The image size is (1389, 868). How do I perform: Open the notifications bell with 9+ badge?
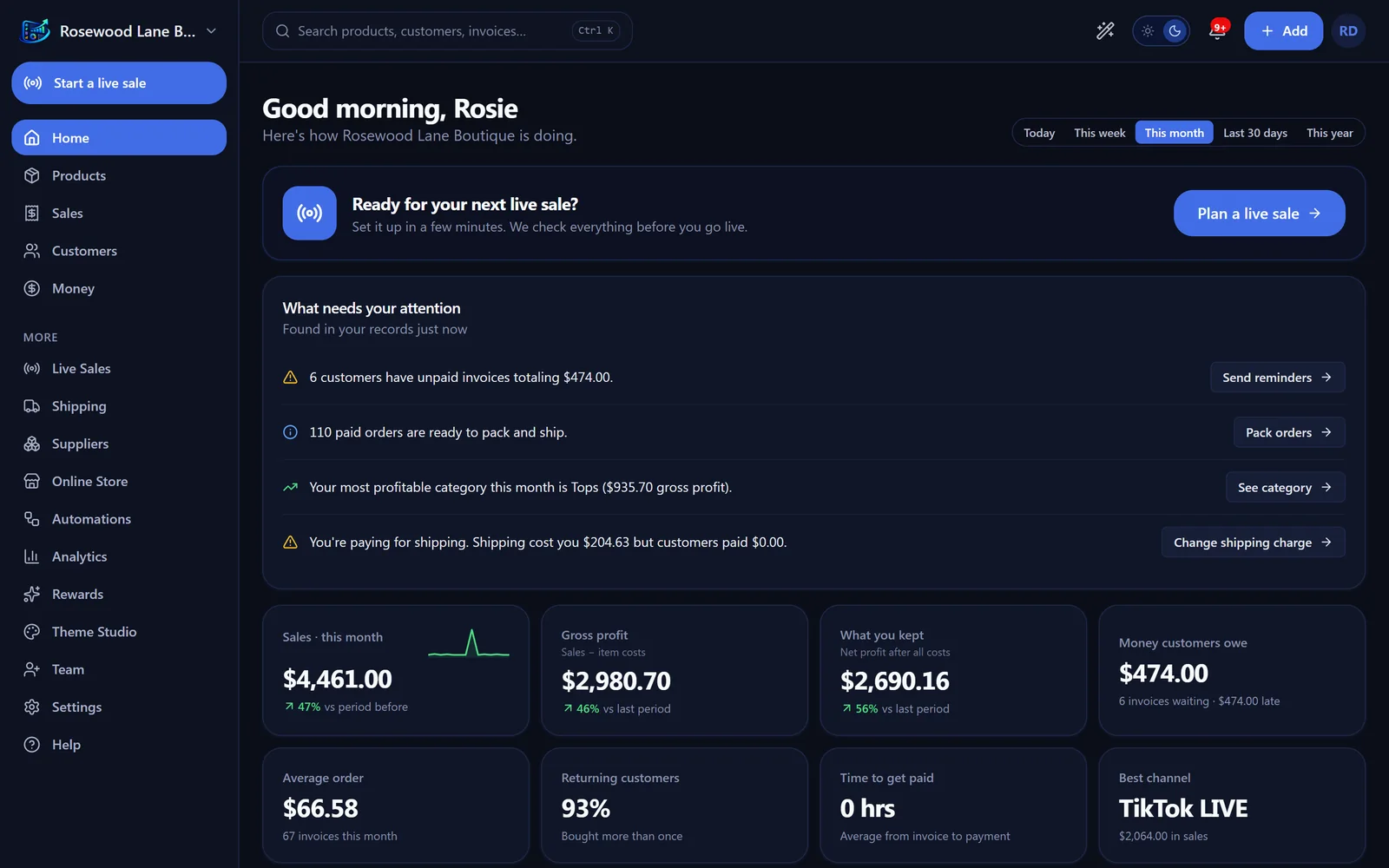(x=1218, y=31)
